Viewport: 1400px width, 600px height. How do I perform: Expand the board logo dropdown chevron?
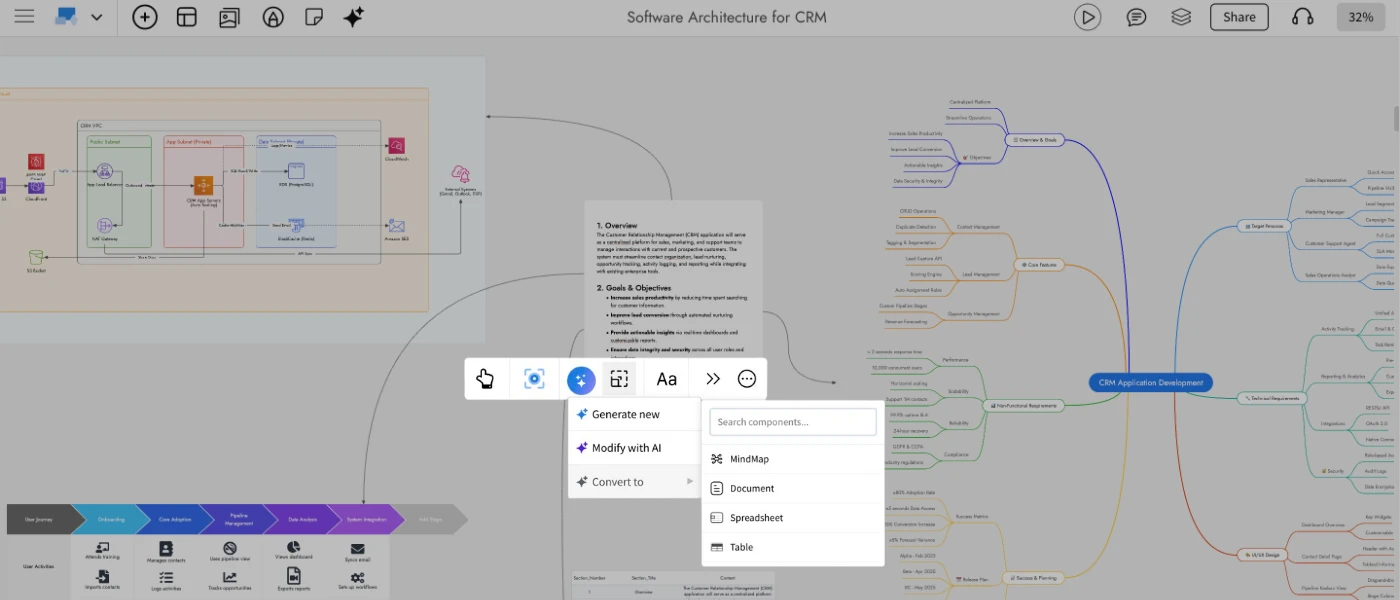pyautogui.click(x=96, y=17)
